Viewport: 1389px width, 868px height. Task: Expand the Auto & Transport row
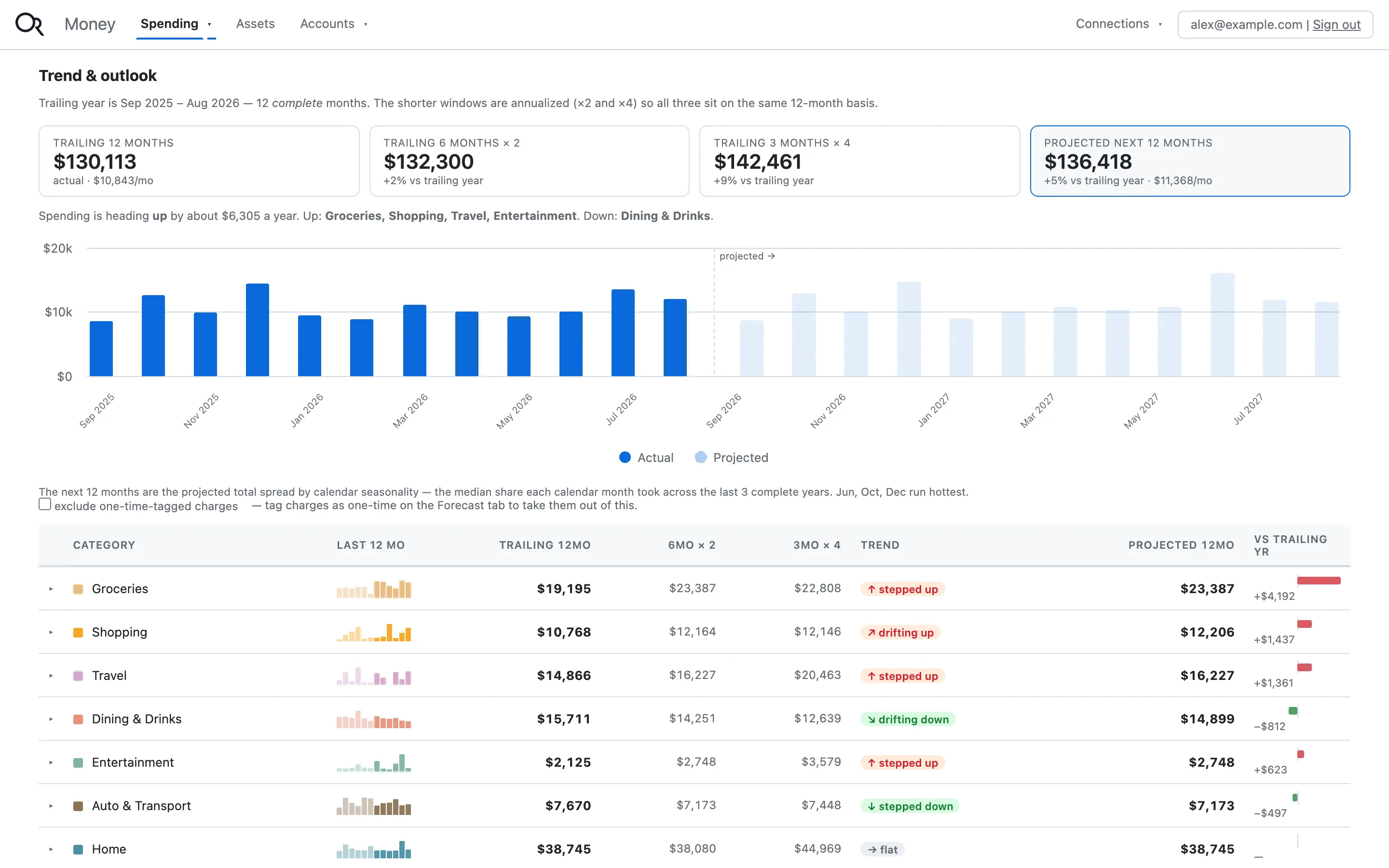tap(51, 806)
